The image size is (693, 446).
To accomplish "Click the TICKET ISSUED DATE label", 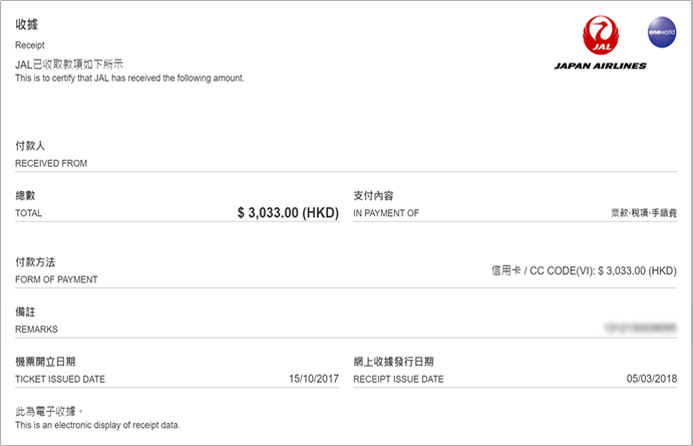I will [60, 379].
